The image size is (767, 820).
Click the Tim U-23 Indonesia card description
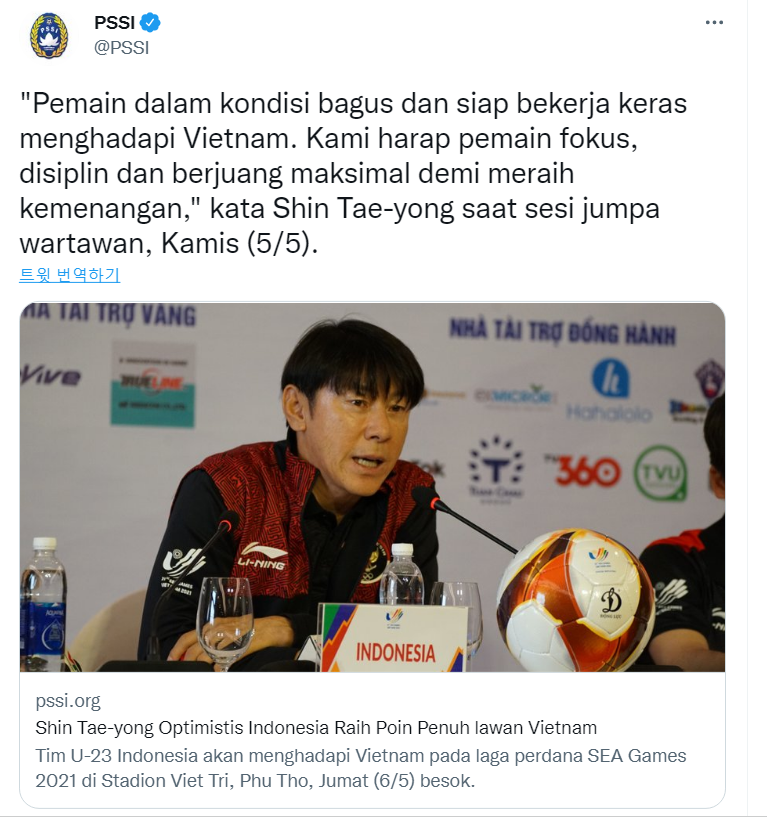click(361, 768)
